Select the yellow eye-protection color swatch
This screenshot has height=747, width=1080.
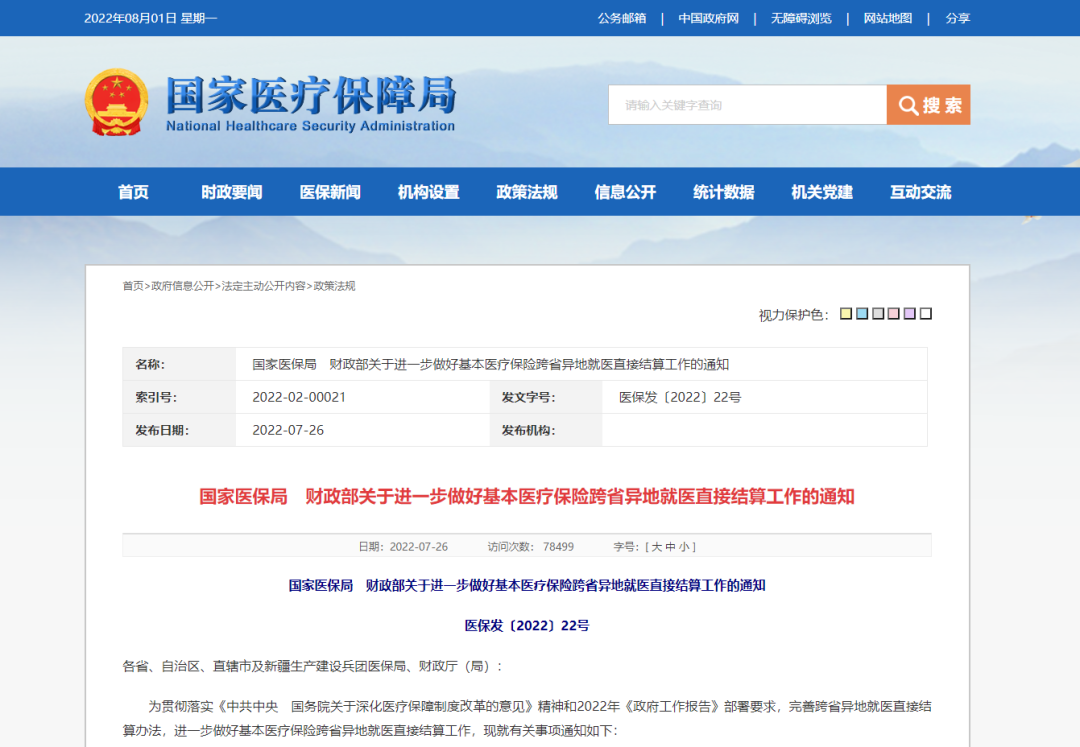point(846,314)
